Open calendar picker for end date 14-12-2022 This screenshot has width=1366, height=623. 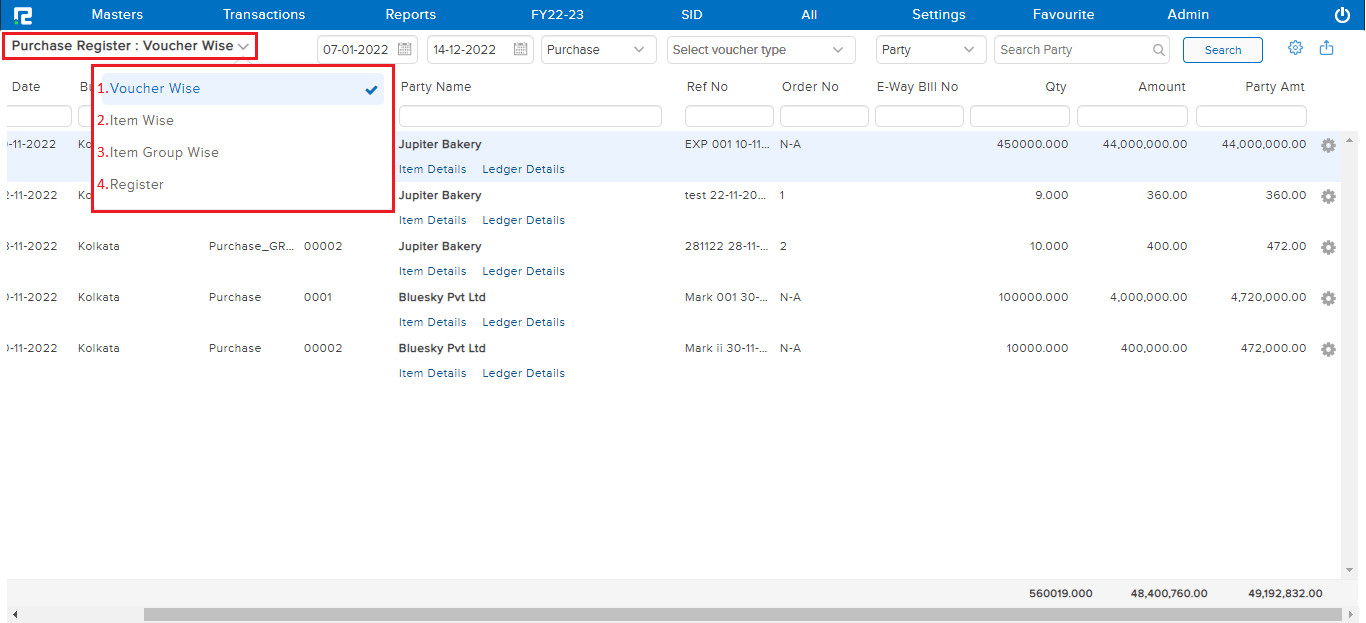521,49
